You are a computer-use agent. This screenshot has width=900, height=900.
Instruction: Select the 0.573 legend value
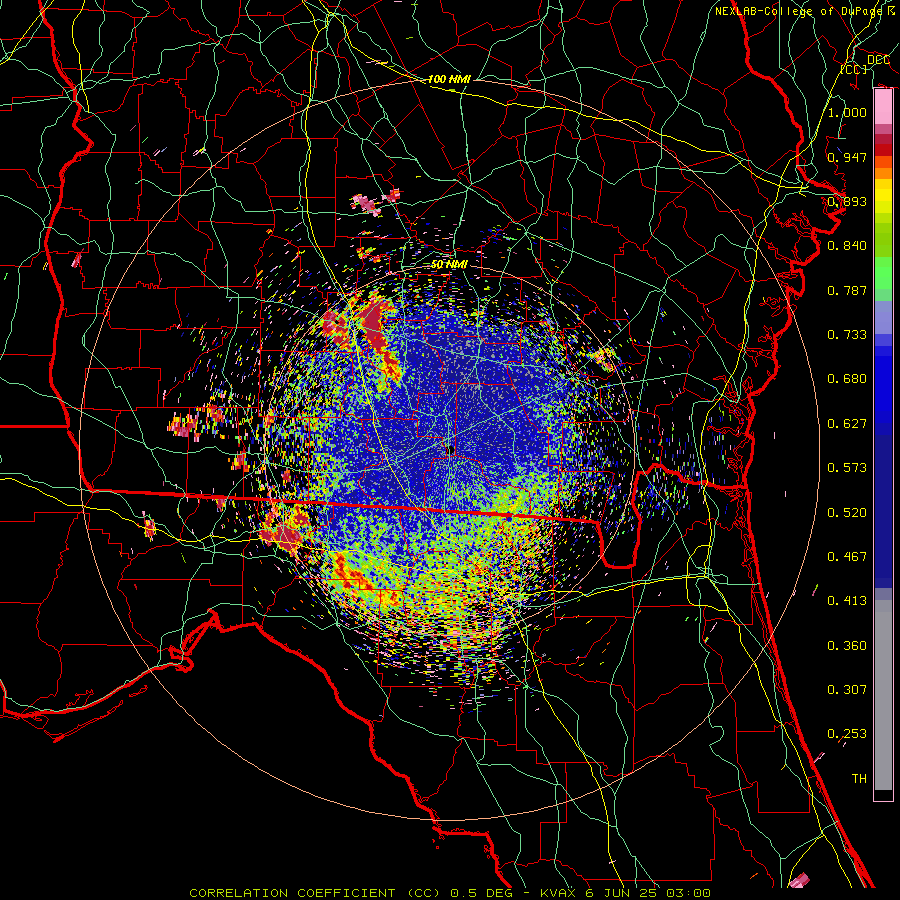pyautogui.click(x=847, y=468)
